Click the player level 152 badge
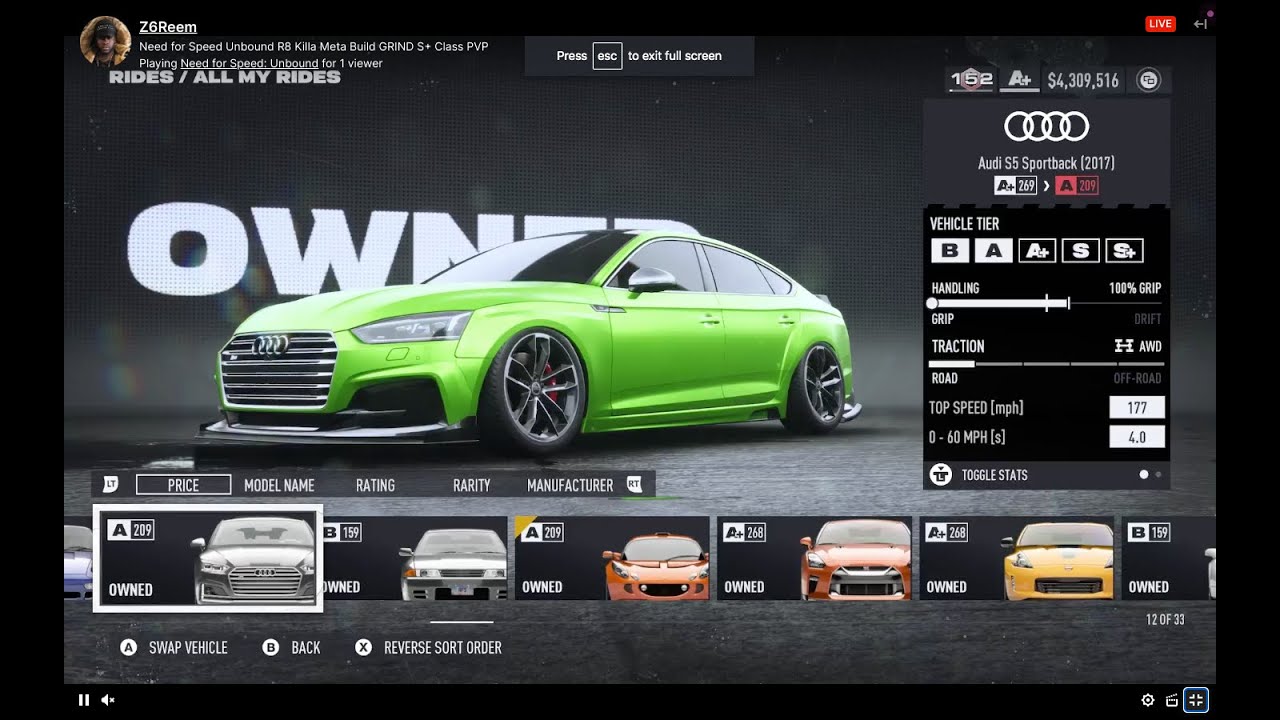Screen dimensions: 1280x720 pos(971,80)
